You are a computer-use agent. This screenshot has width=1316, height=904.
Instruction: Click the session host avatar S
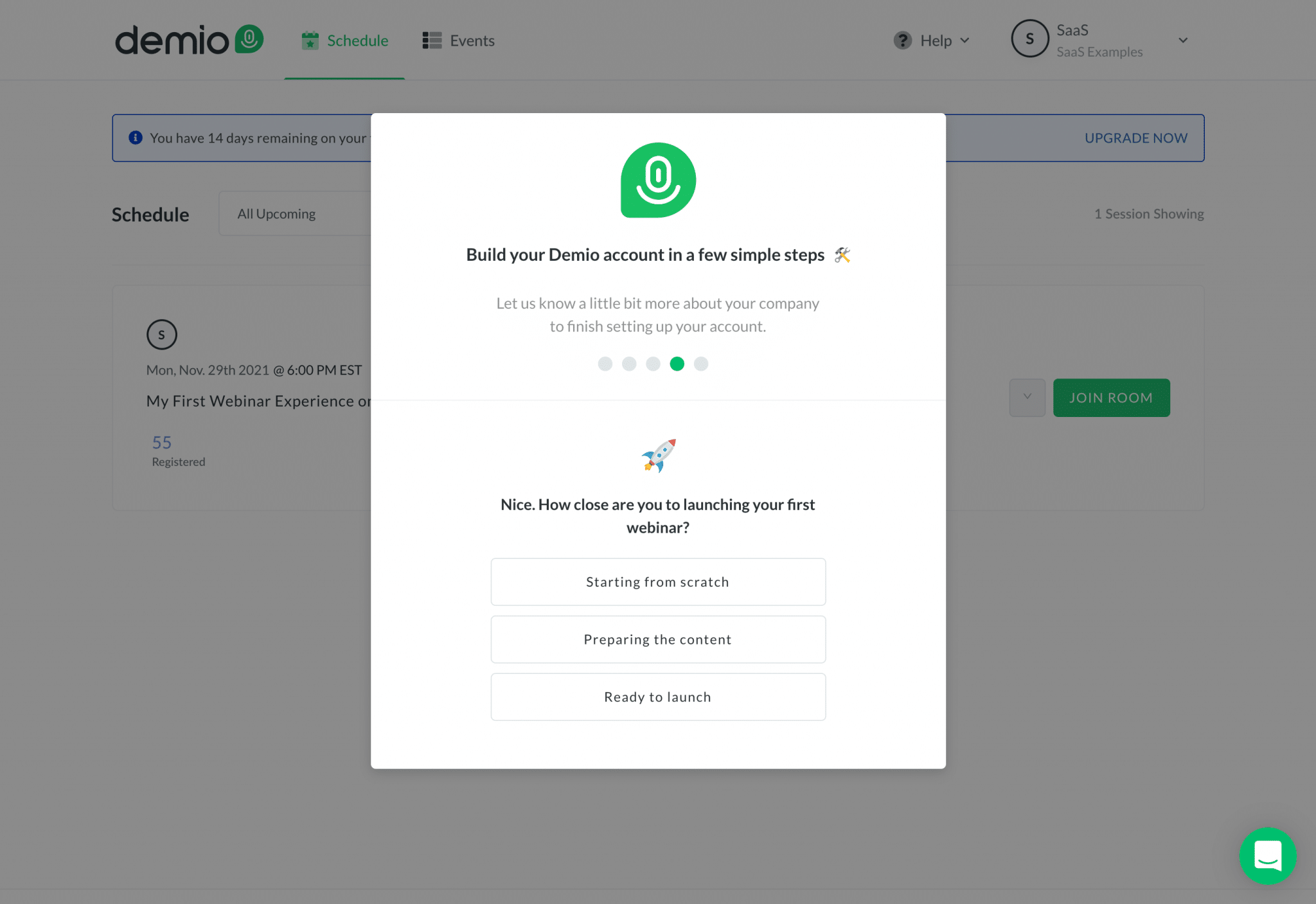coord(161,335)
